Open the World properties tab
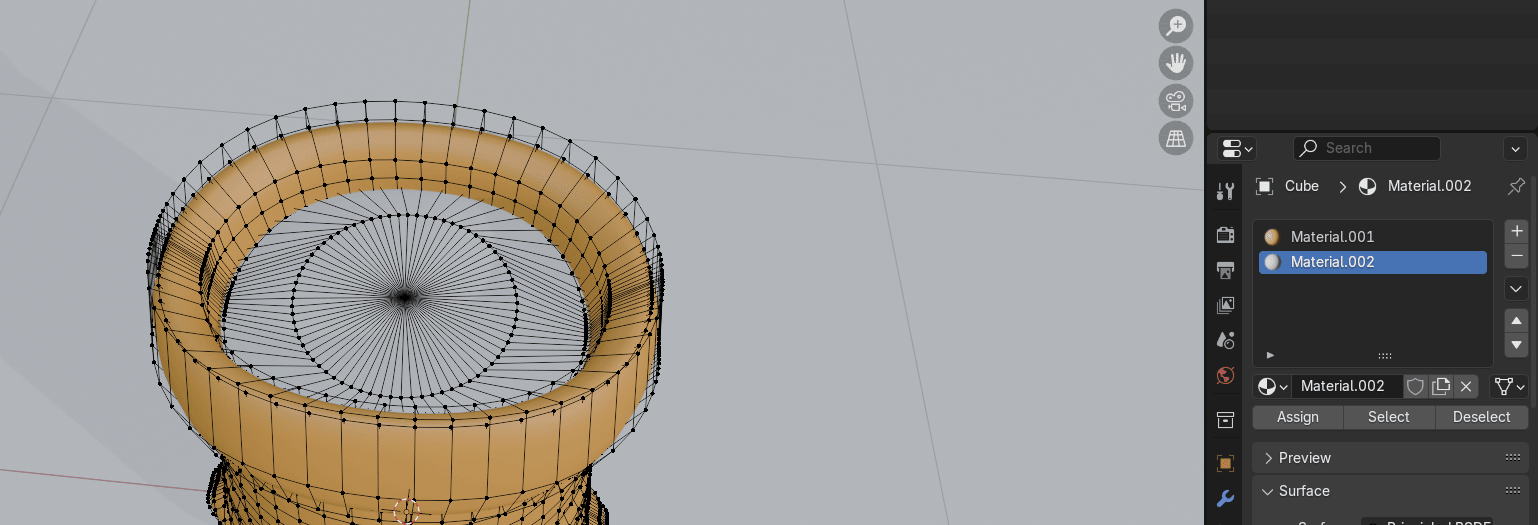The width and height of the screenshot is (1538, 525). coord(1225,375)
